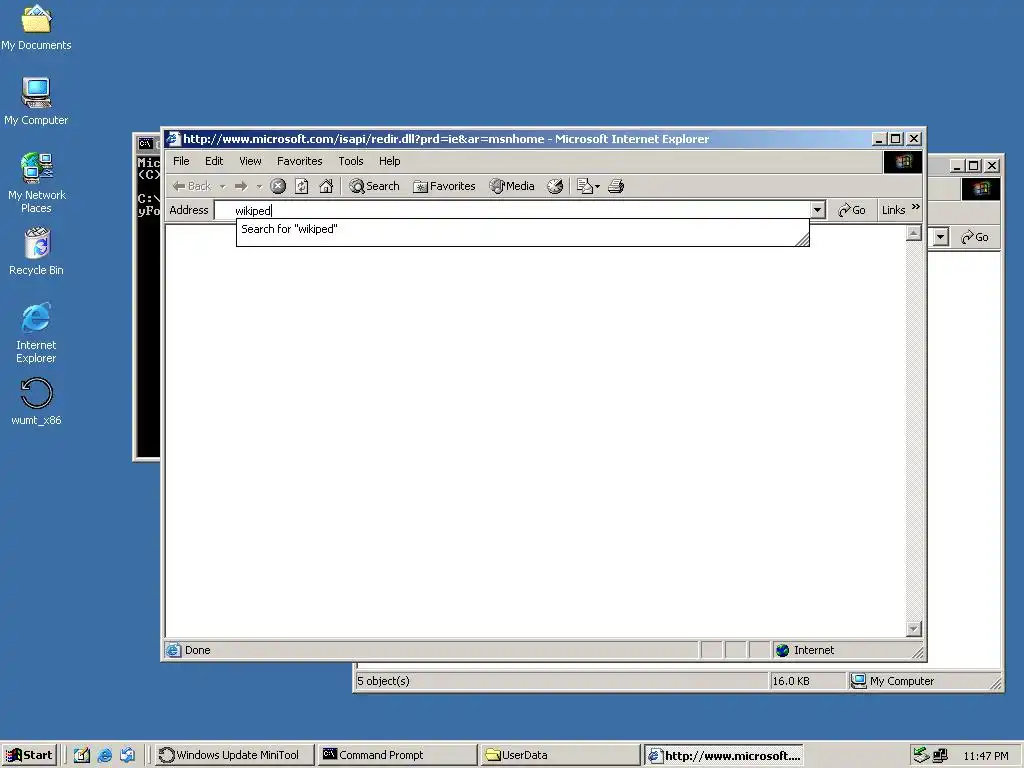Viewport: 1024px width, 768px height.
Task: Click the Links toolbar label
Action: point(893,210)
